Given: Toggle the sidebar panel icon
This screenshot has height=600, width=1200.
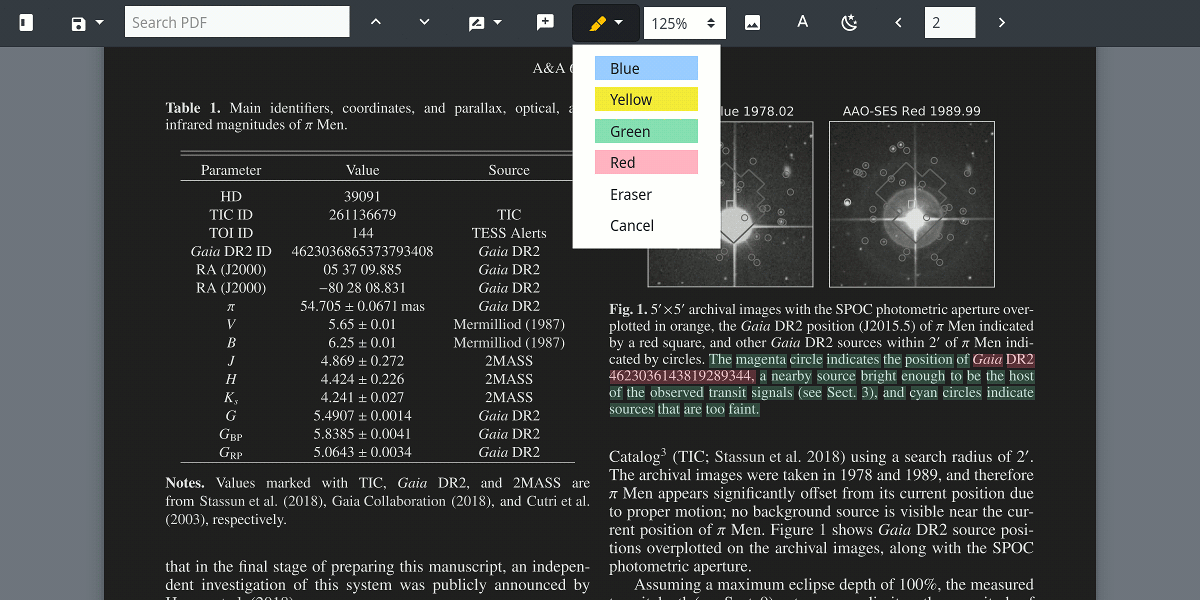Looking at the screenshot, I should pos(26,22).
